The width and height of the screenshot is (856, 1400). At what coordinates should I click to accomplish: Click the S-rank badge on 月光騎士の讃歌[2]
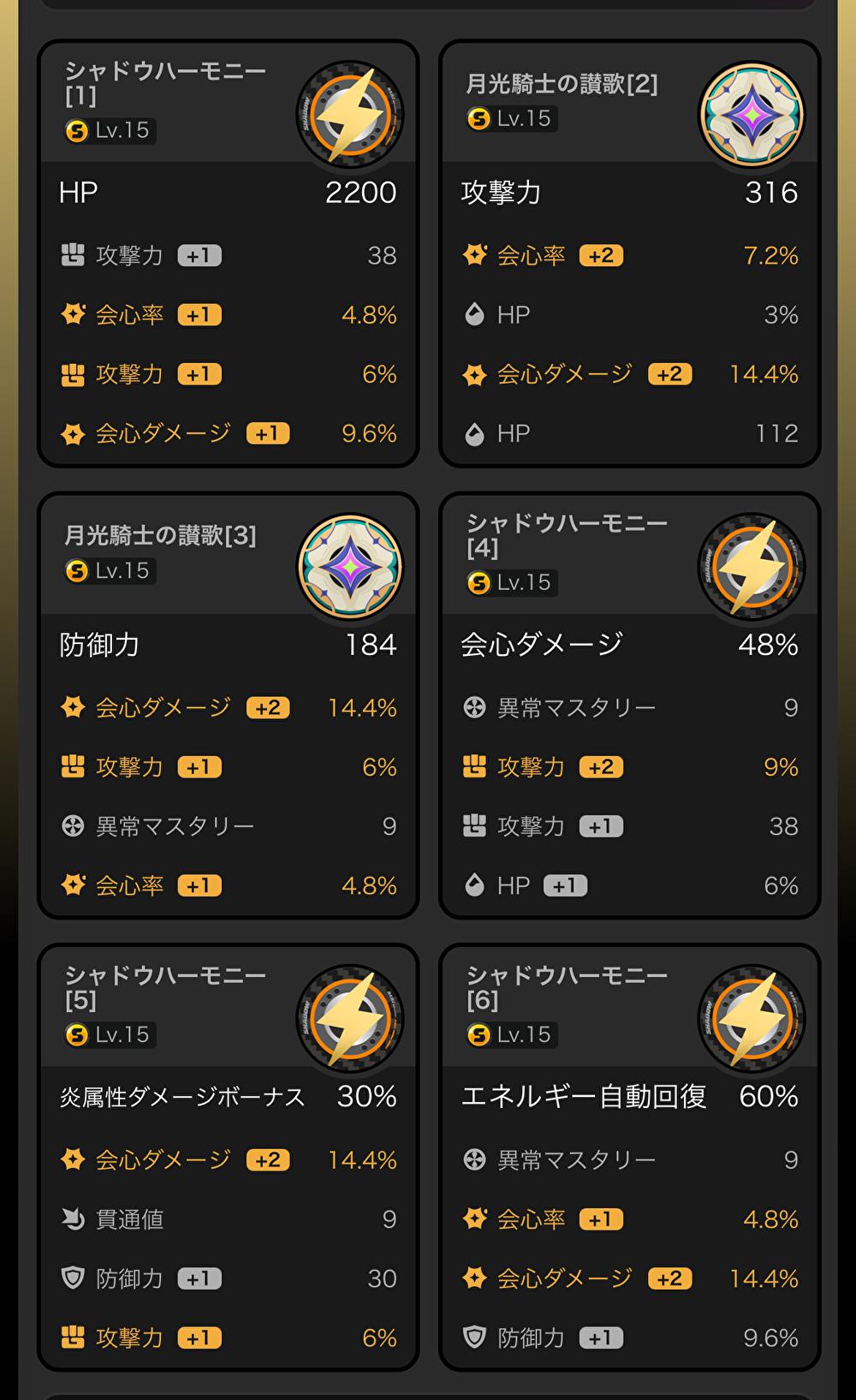(x=479, y=118)
